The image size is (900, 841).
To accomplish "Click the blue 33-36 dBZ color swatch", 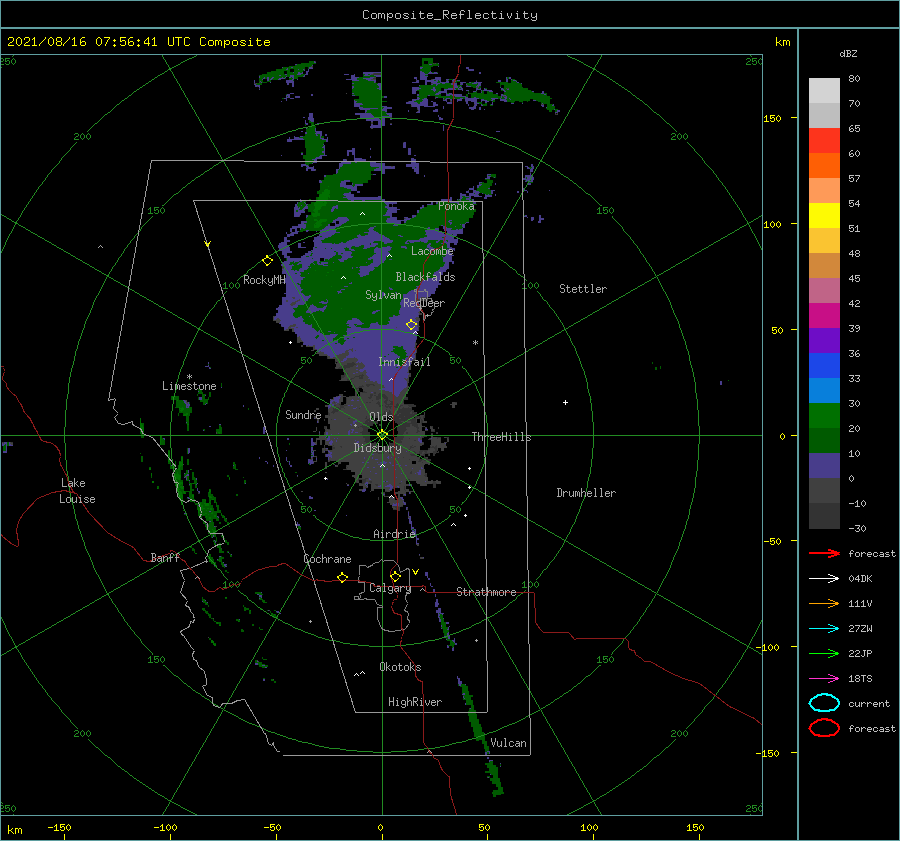I will coord(824,366).
